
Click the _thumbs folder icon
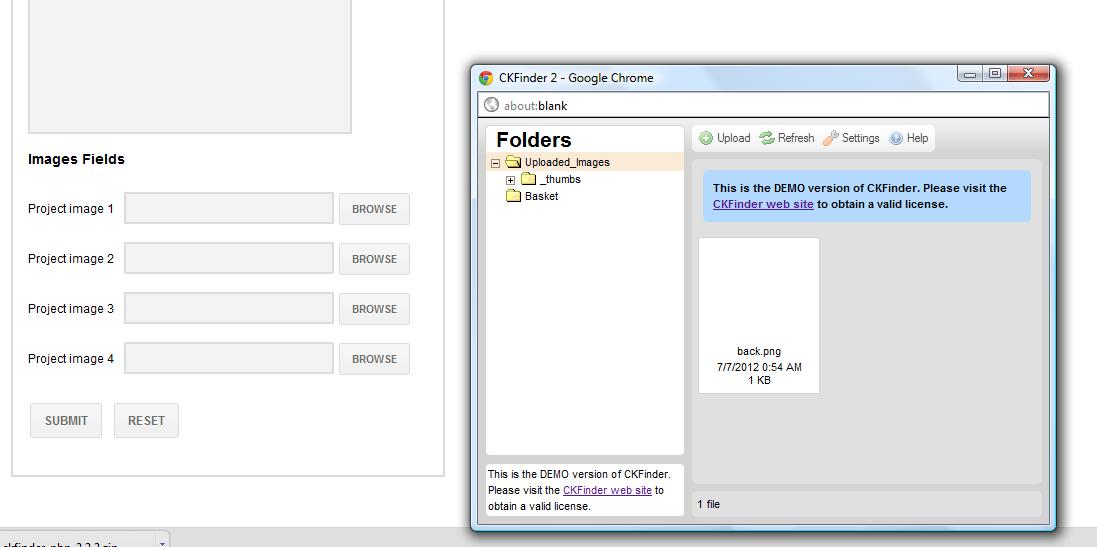pos(528,180)
